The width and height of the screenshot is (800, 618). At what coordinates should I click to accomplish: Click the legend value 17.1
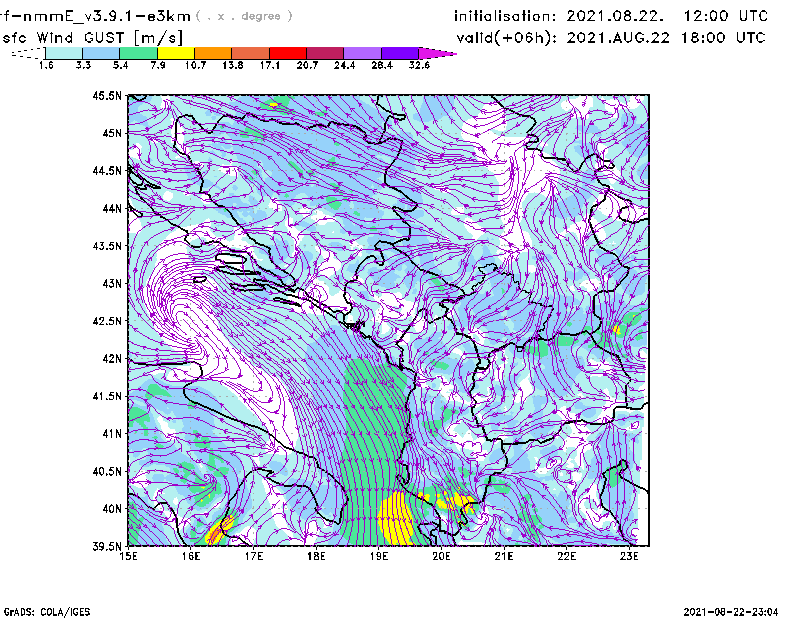pyautogui.click(x=270, y=65)
